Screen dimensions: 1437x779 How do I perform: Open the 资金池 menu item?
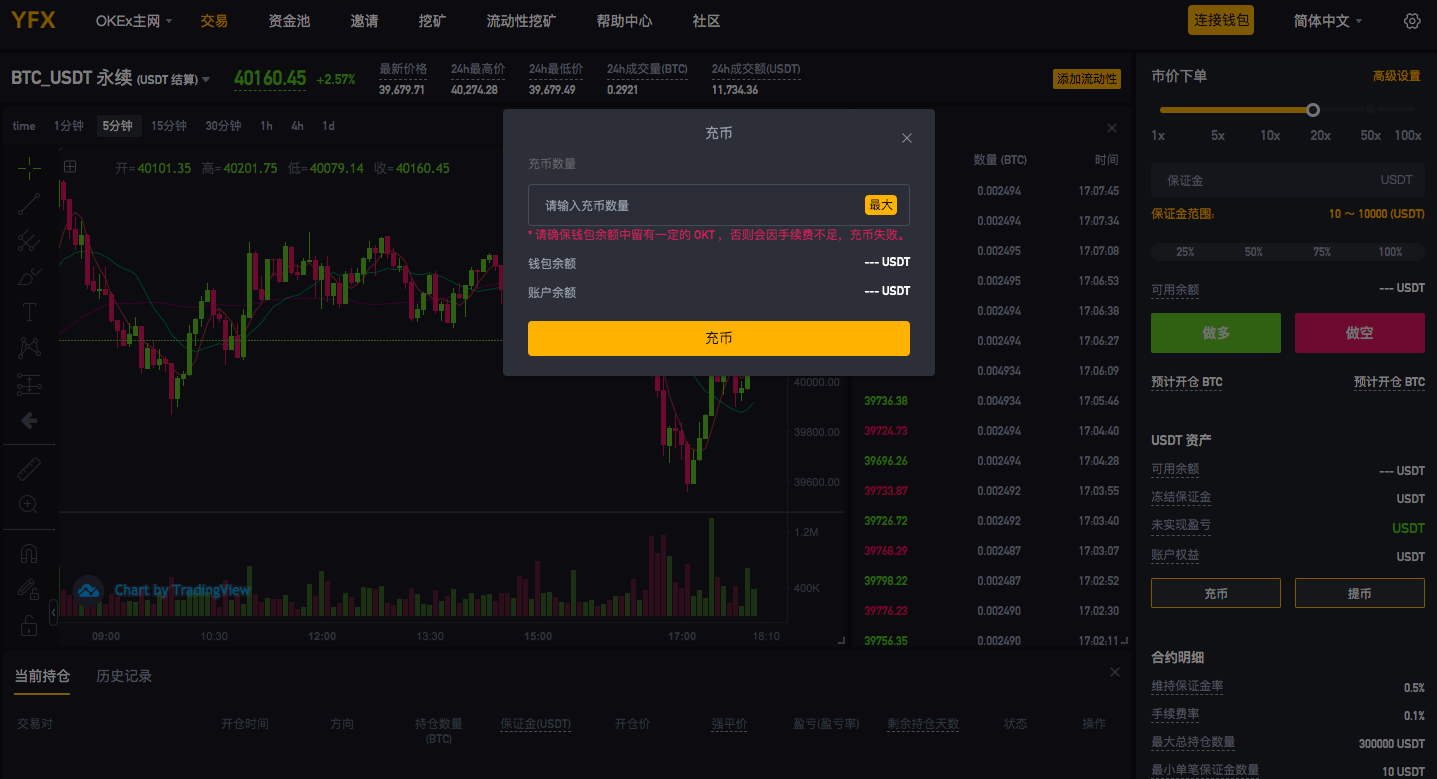pyautogui.click(x=289, y=21)
